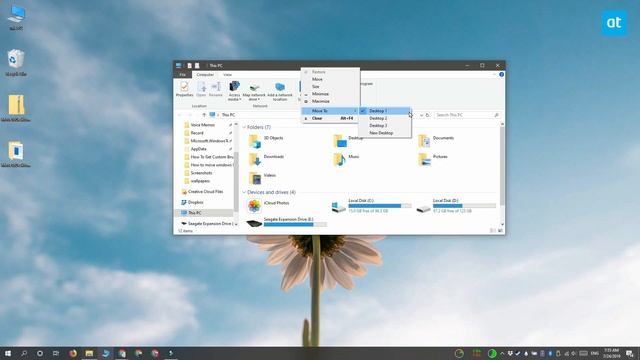Show hidden system tray icons chevron
The image size is (640, 360).
(x=502, y=353)
